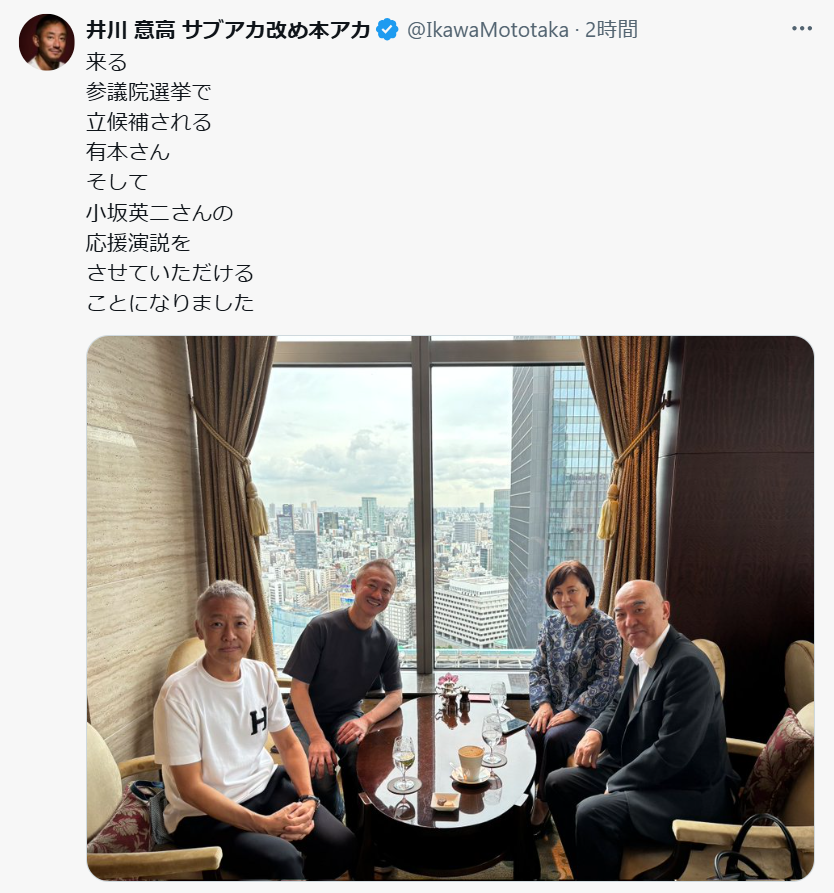Image resolution: width=834 pixels, height=893 pixels.
Task: Click the final line ことになりました
Action: point(170,302)
